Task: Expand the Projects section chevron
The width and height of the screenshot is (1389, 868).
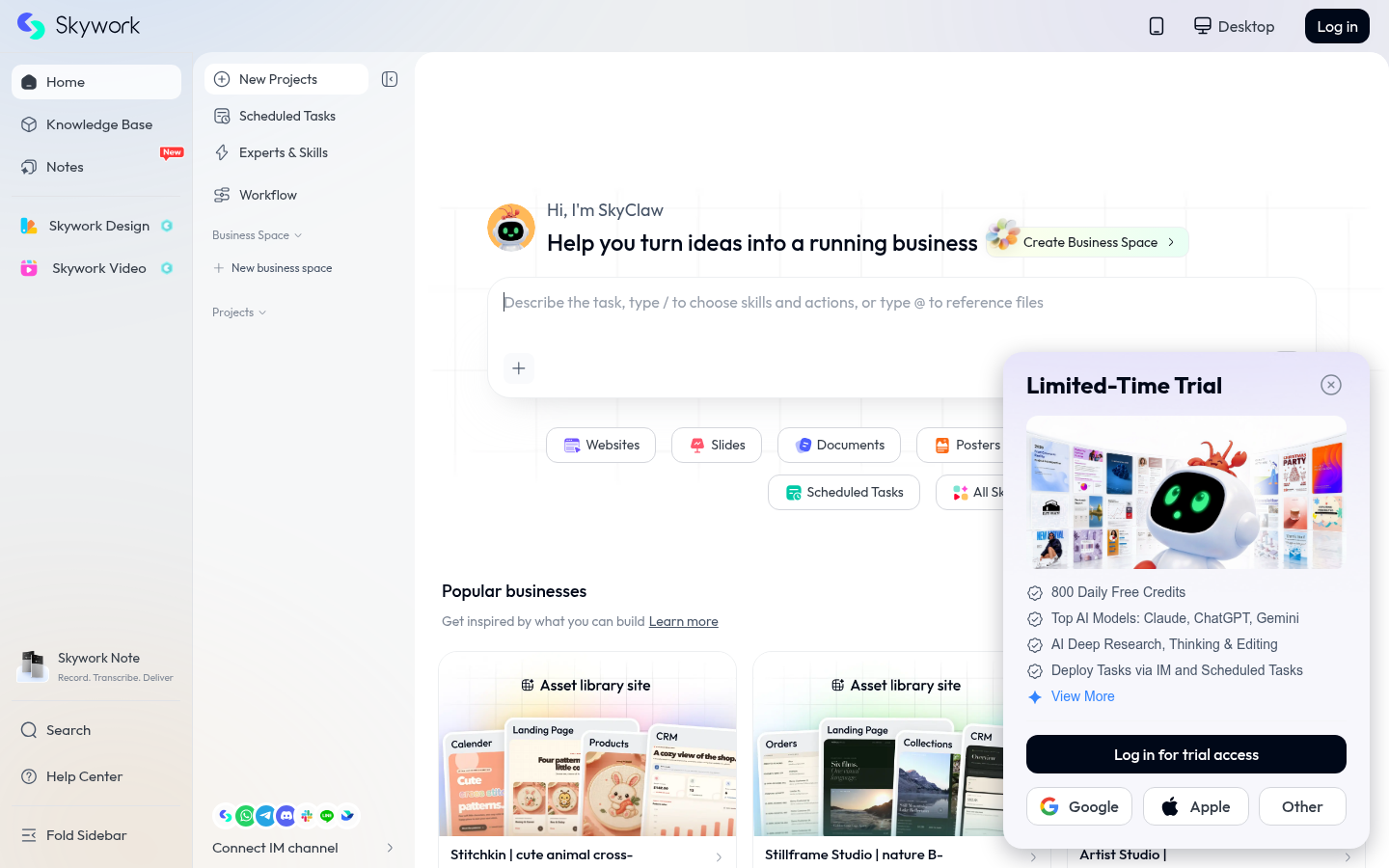Action: tap(262, 312)
